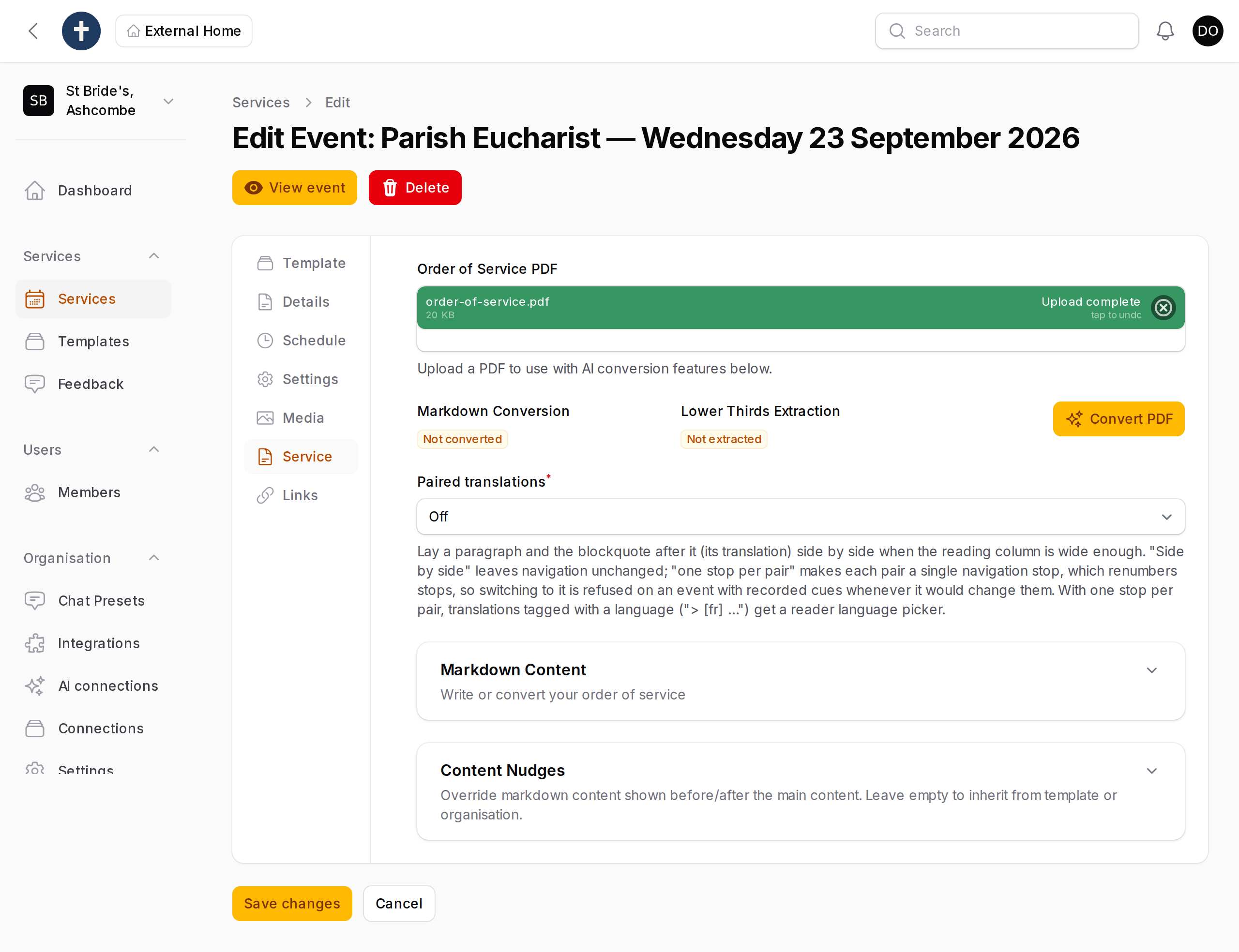Image resolution: width=1239 pixels, height=952 pixels.
Task: Click the Integrations puzzle icon
Action: 34,643
